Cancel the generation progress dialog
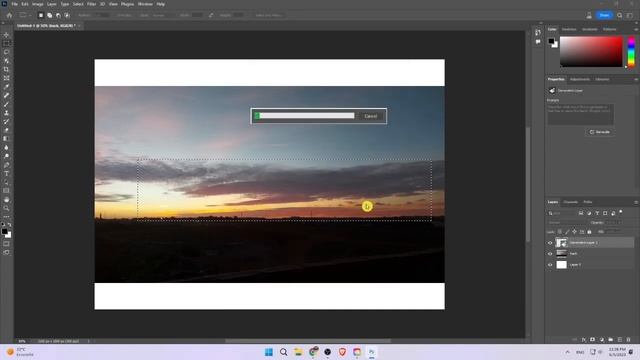 (371, 116)
